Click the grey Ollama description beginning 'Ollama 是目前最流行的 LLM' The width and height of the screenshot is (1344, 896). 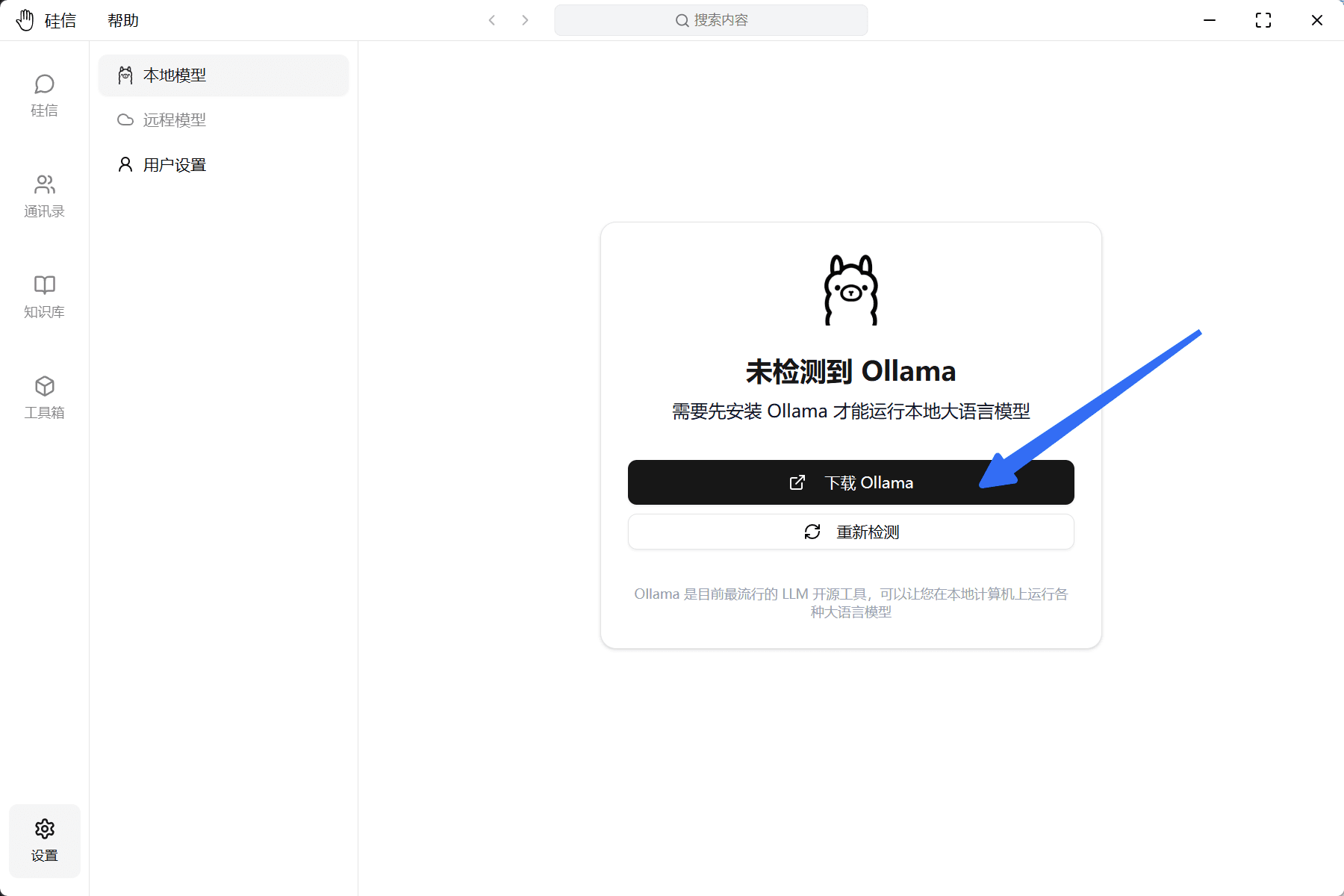point(851,603)
